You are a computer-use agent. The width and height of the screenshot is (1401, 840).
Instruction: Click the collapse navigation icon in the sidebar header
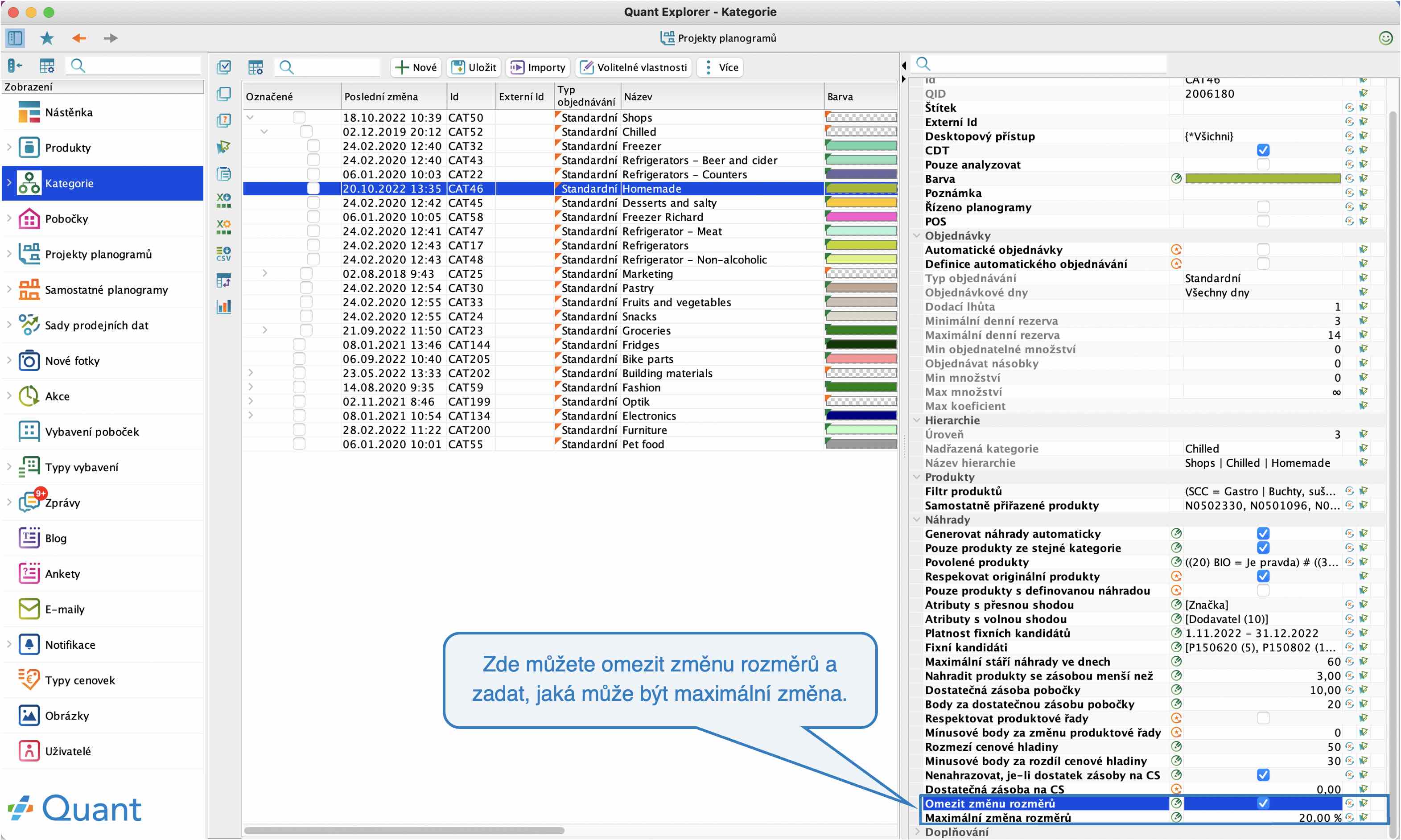tap(15, 66)
